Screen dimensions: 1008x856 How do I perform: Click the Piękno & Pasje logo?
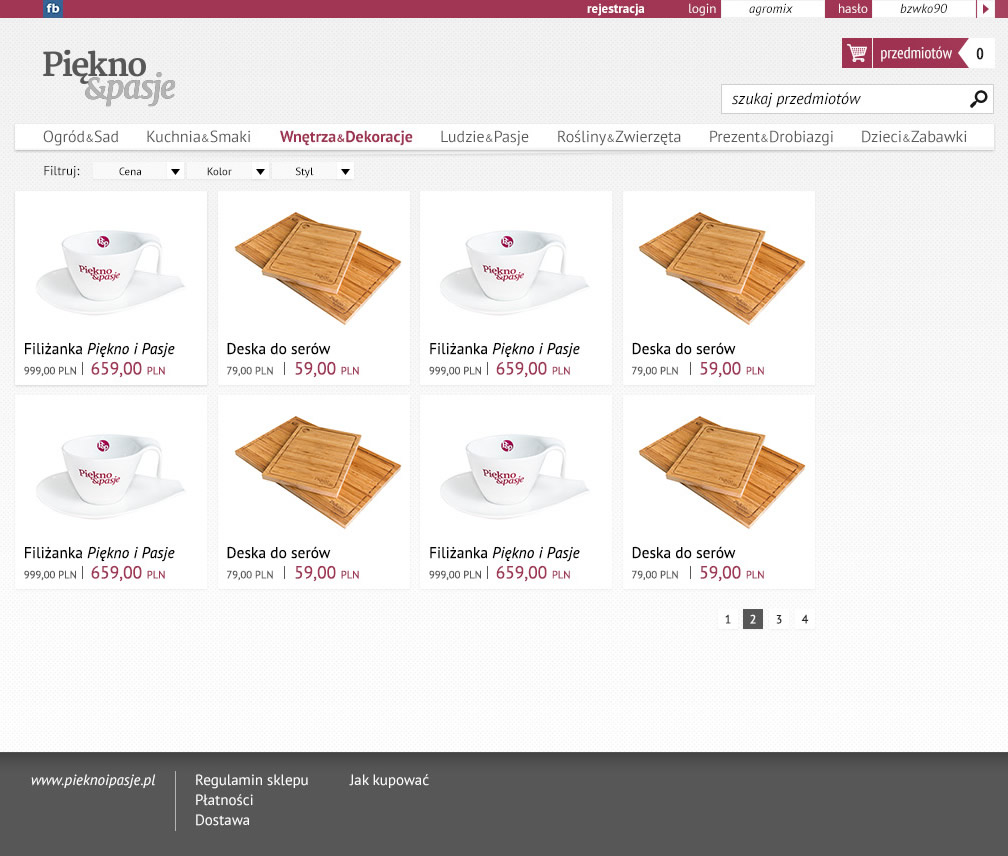(x=109, y=77)
